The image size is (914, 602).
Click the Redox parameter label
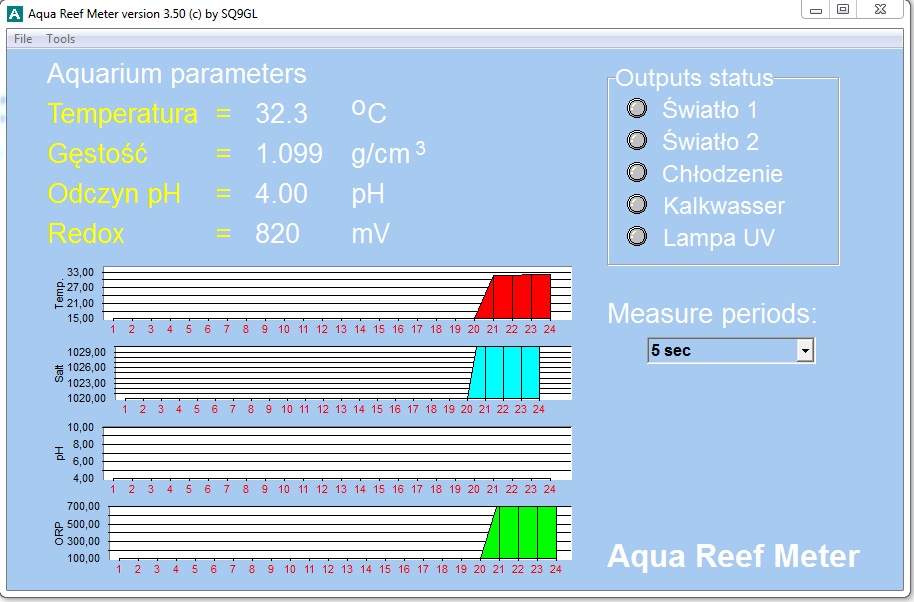pos(86,234)
